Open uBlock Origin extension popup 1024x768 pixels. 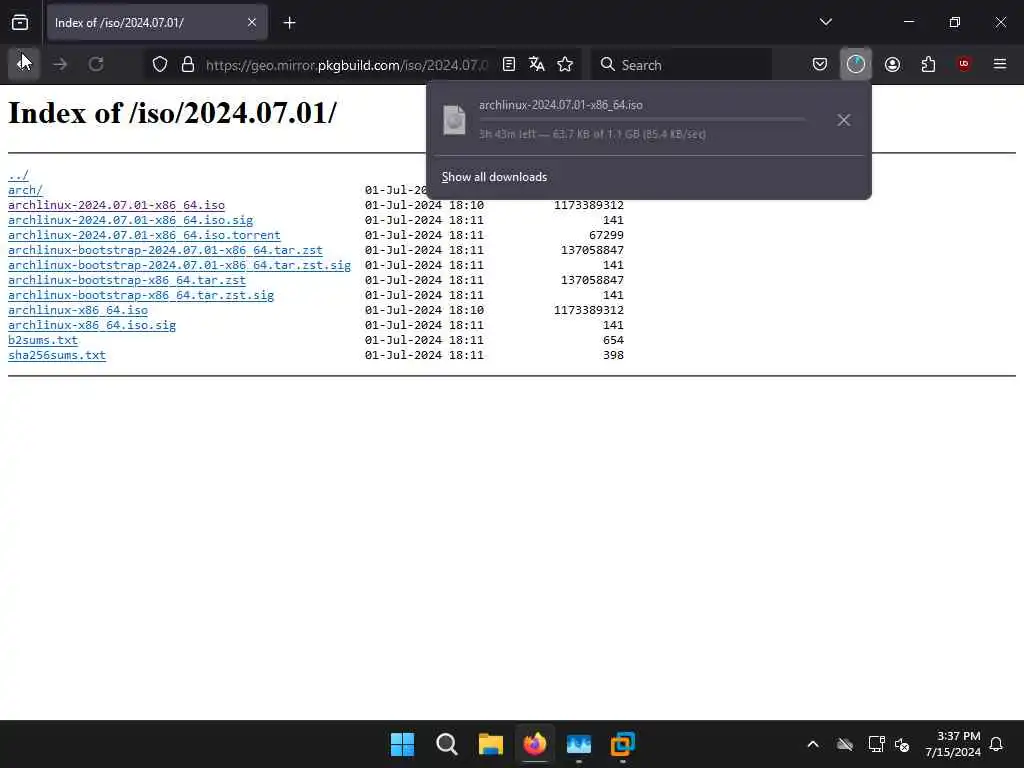964,64
